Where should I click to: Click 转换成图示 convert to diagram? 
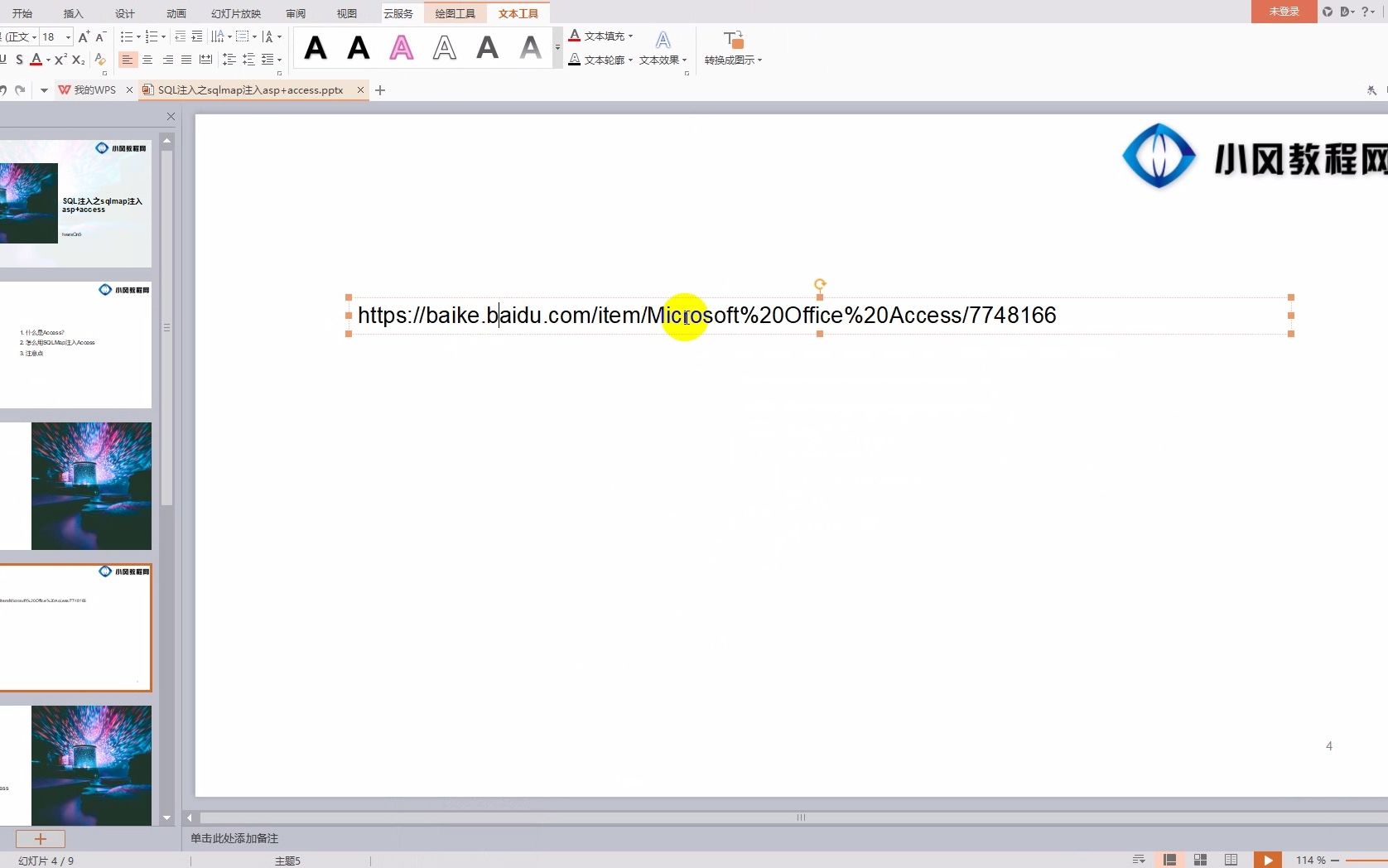click(733, 48)
